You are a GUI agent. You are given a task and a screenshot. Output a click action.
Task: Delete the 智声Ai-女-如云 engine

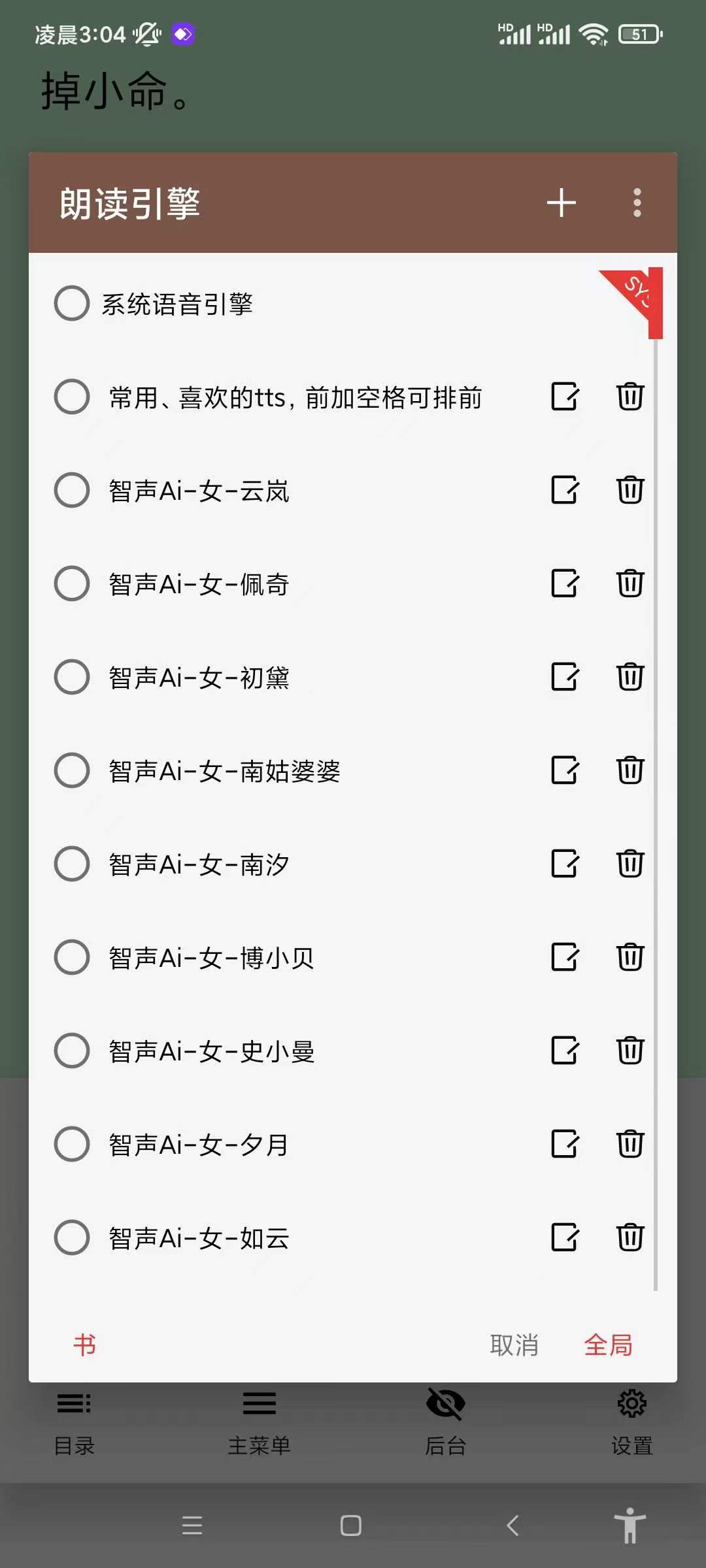(x=630, y=1237)
